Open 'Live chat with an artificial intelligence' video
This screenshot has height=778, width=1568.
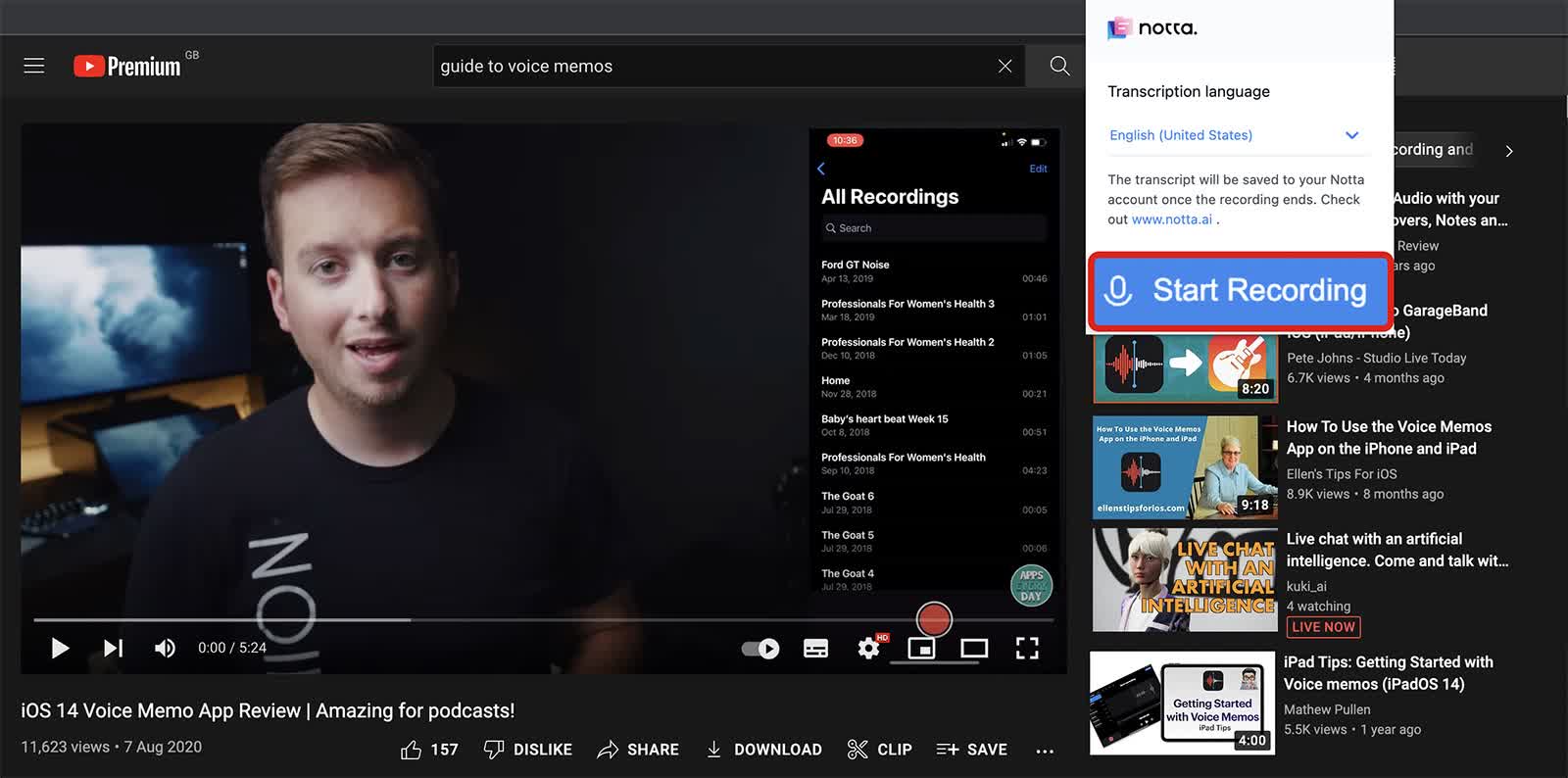(1396, 550)
